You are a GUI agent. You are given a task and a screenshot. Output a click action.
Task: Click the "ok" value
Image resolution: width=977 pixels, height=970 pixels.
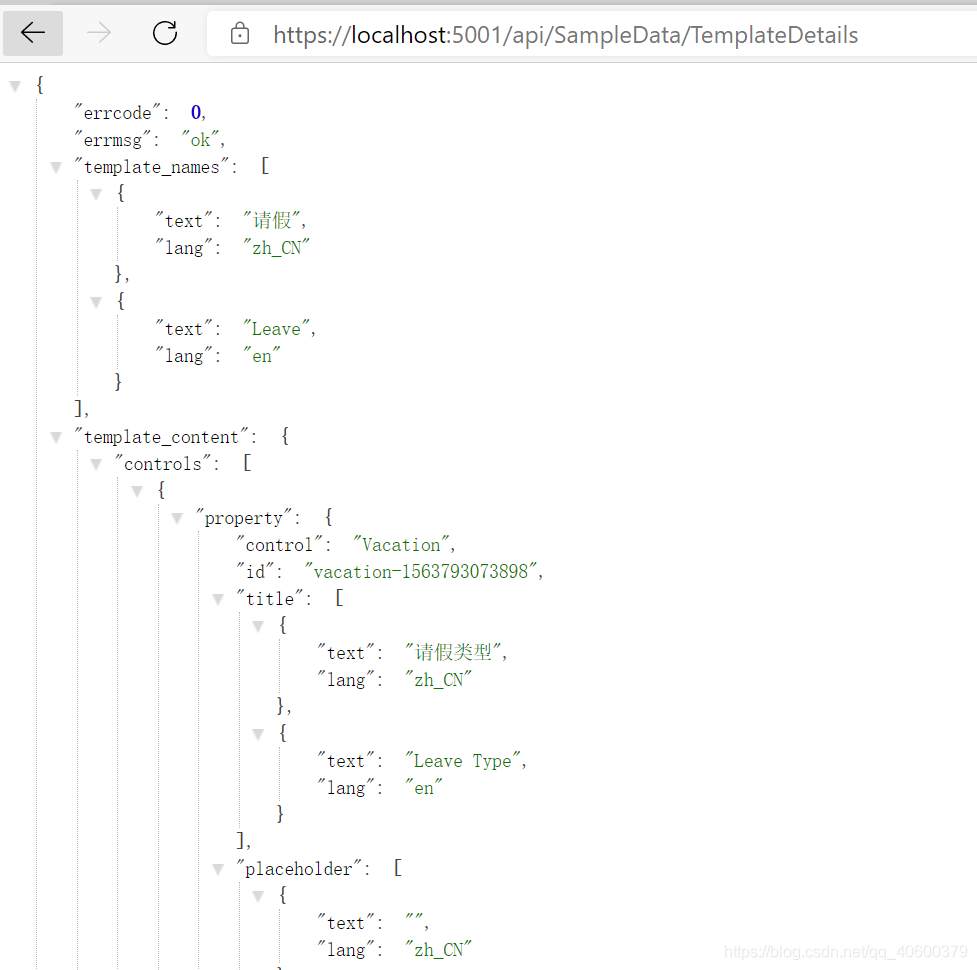tap(200, 140)
